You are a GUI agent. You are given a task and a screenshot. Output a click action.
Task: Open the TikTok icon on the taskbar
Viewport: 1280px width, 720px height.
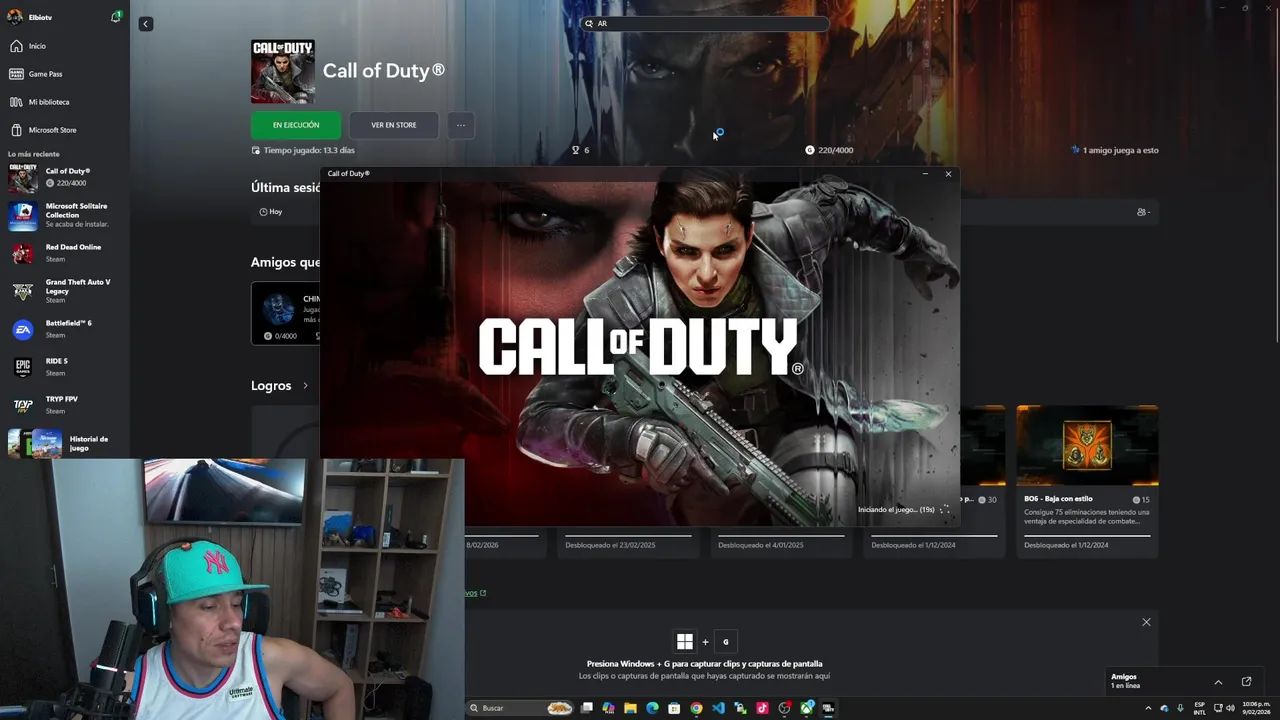(x=762, y=708)
